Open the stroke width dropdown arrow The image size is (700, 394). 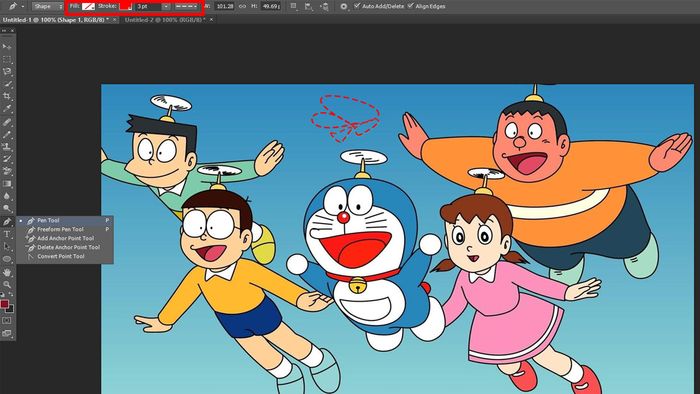166,7
